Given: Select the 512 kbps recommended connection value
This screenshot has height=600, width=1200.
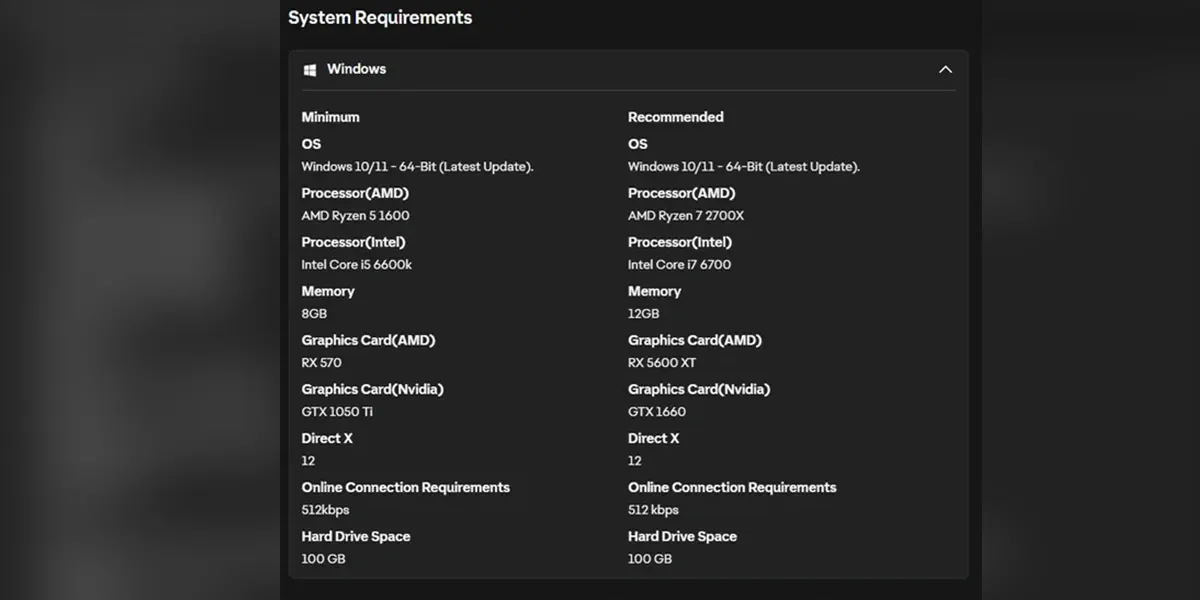Looking at the screenshot, I should 653,509.
